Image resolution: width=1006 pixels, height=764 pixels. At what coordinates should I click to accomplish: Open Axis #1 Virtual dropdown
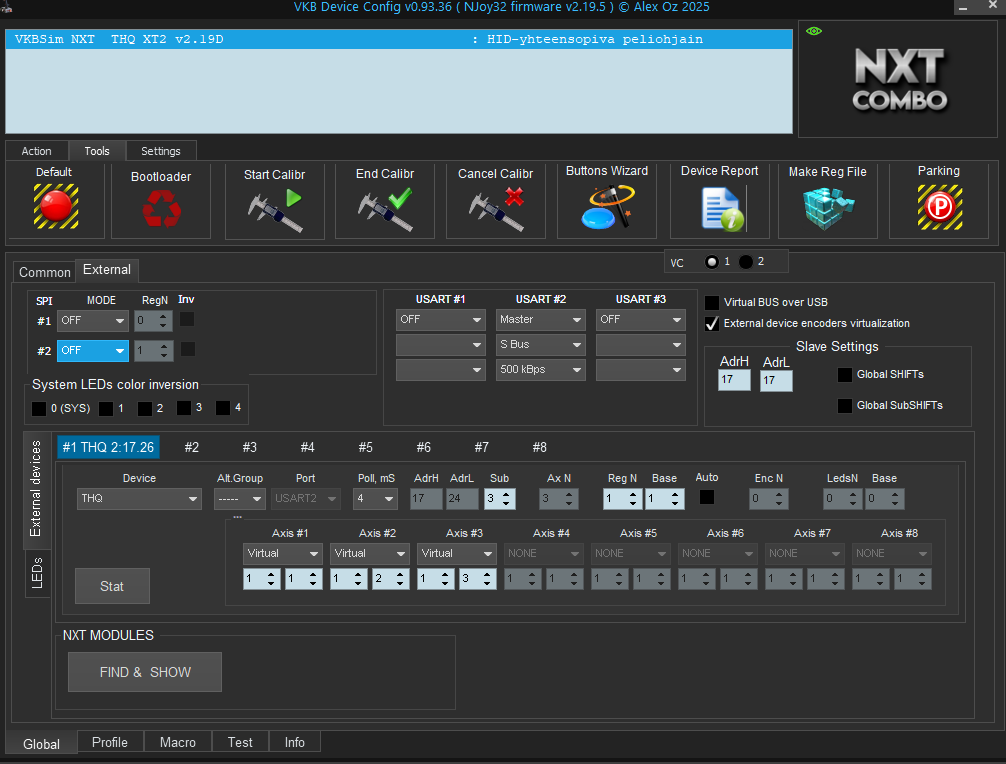(282, 554)
